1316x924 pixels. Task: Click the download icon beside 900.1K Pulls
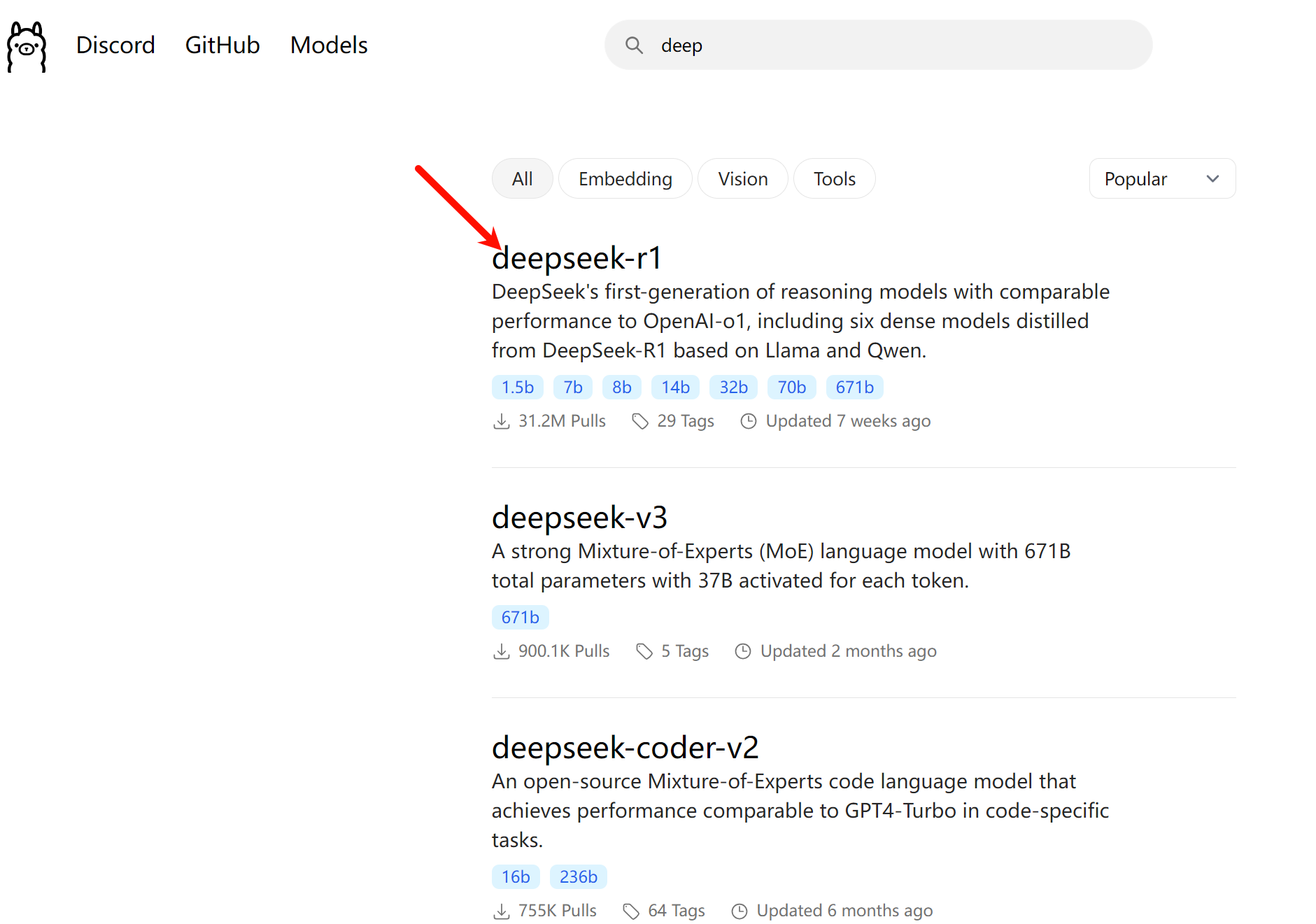502,651
